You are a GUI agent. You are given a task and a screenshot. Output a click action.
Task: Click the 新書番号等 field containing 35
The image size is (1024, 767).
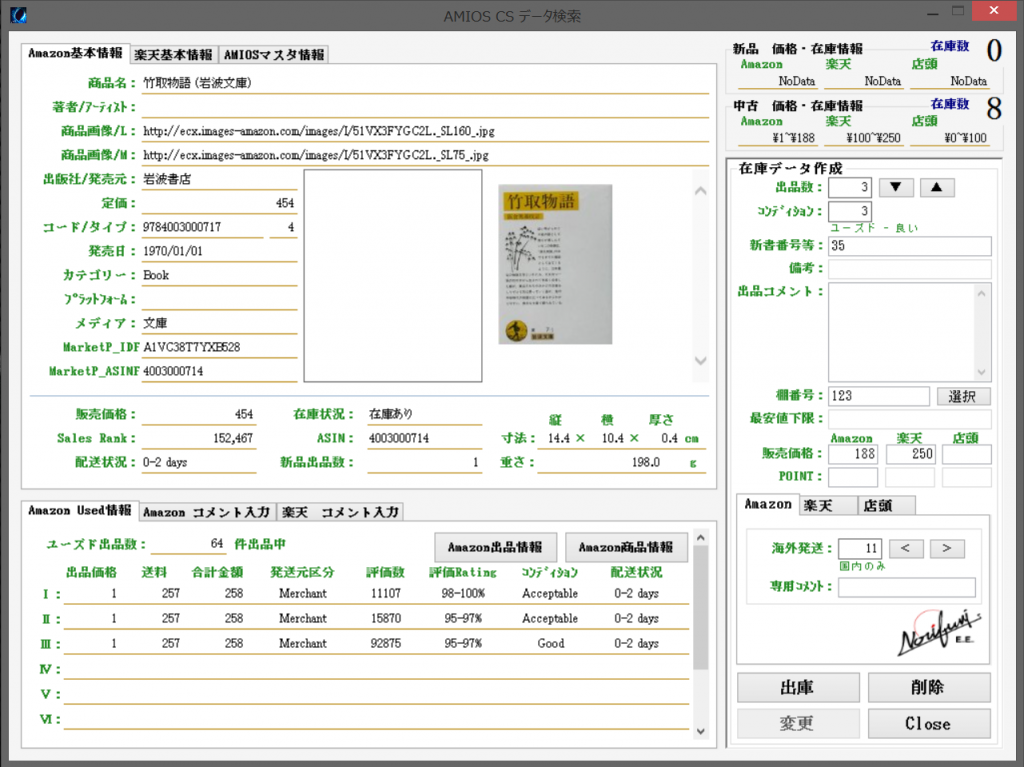(910, 246)
